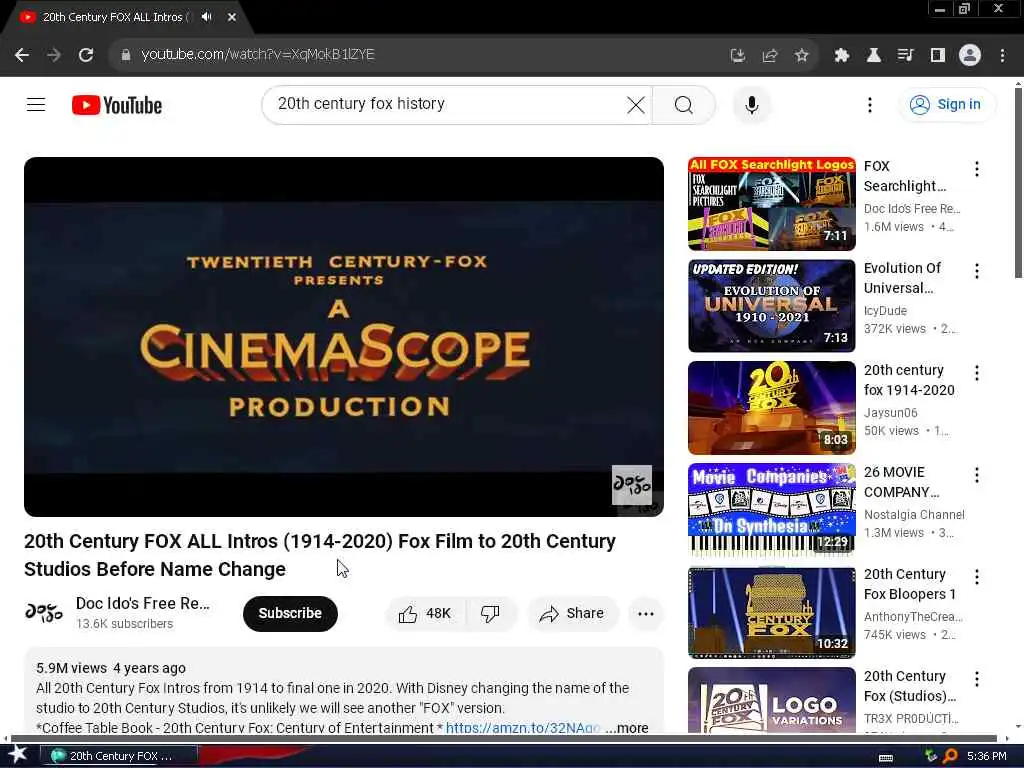
Task: Open the Evolution Of Universal video thumbnail
Action: click(x=771, y=306)
